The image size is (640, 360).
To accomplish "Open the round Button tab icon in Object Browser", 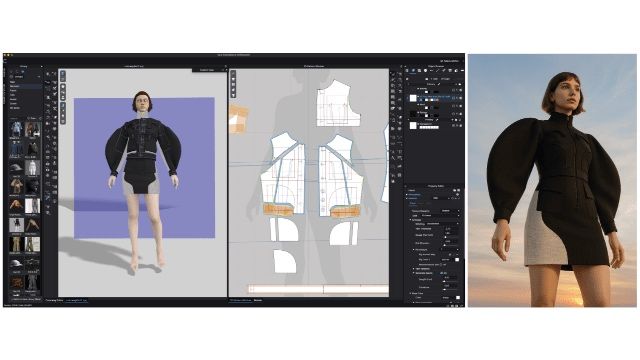I will click(x=425, y=71).
